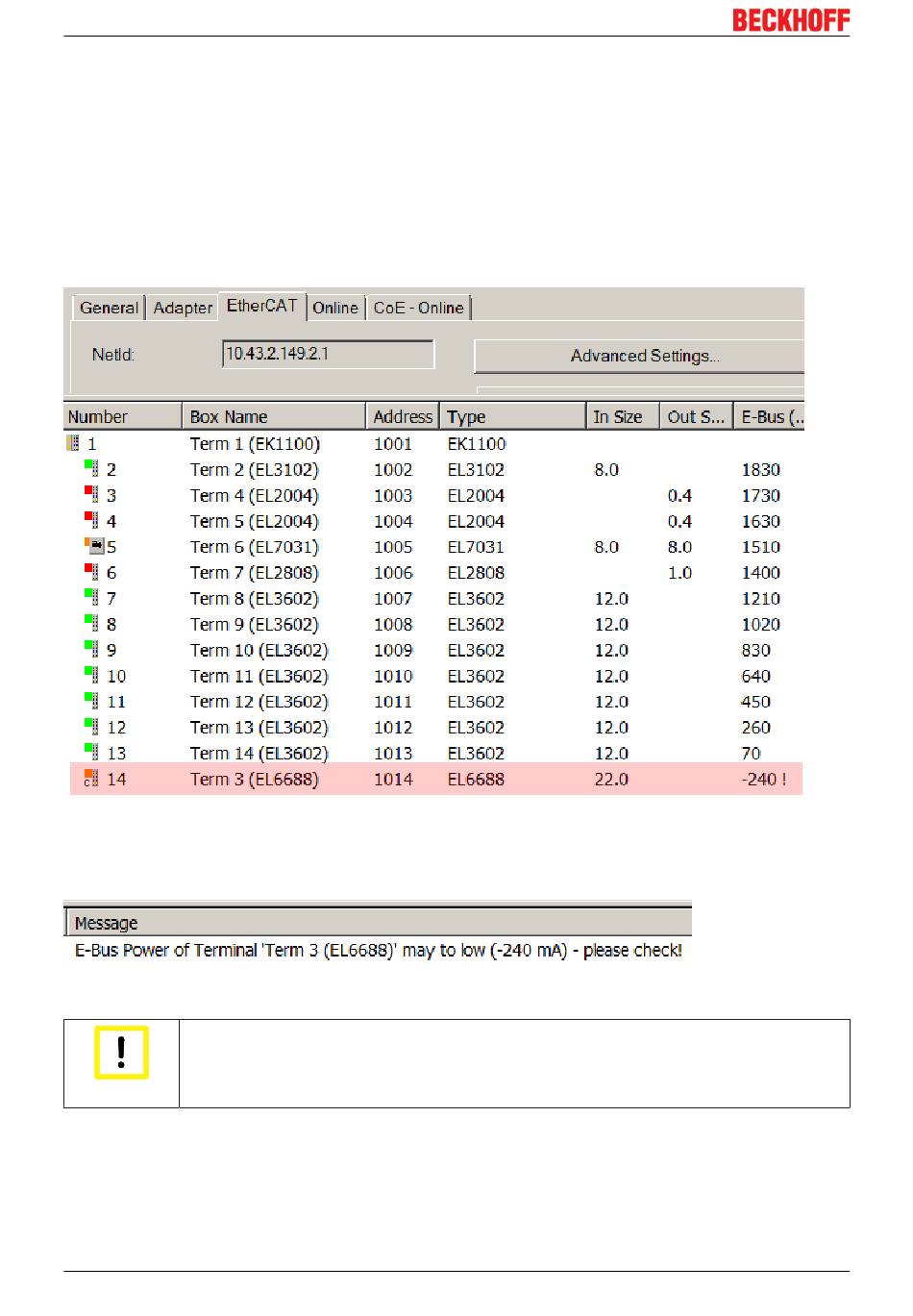Click the red terminal icon beside number 6
Image resolution: width=913 pixels, height=1316 pixels.
pyautogui.click(x=91, y=572)
